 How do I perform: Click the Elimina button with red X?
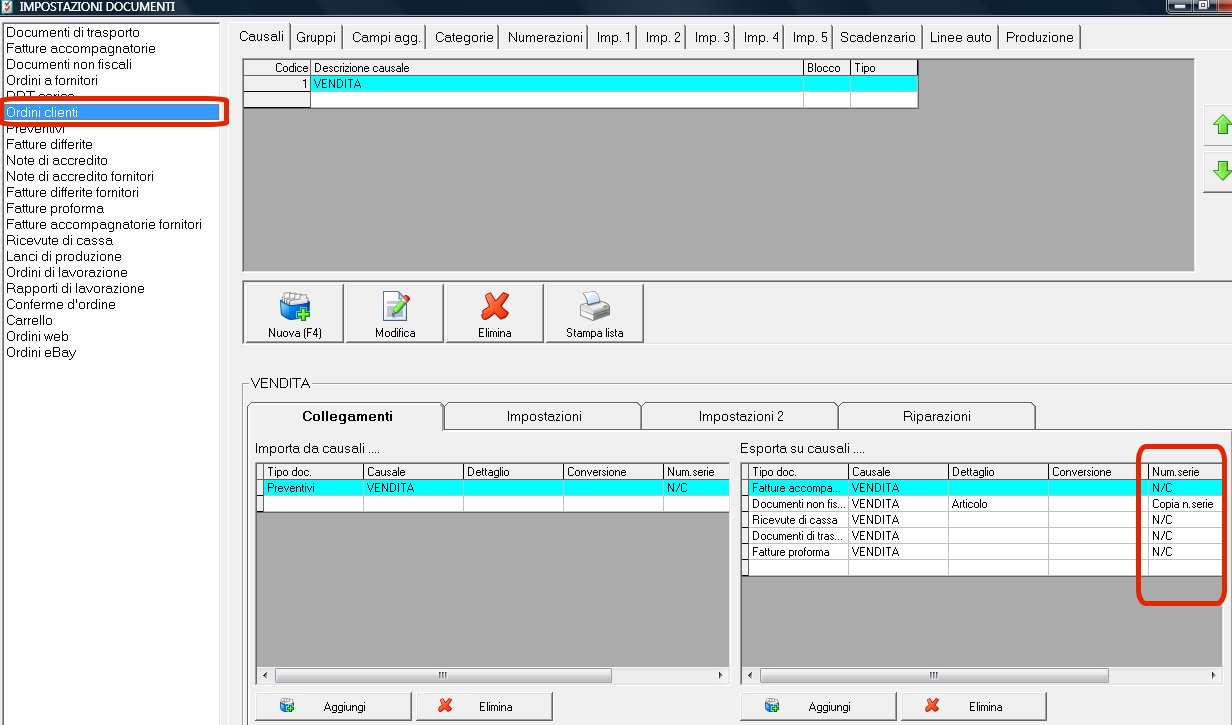coord(495,313)
